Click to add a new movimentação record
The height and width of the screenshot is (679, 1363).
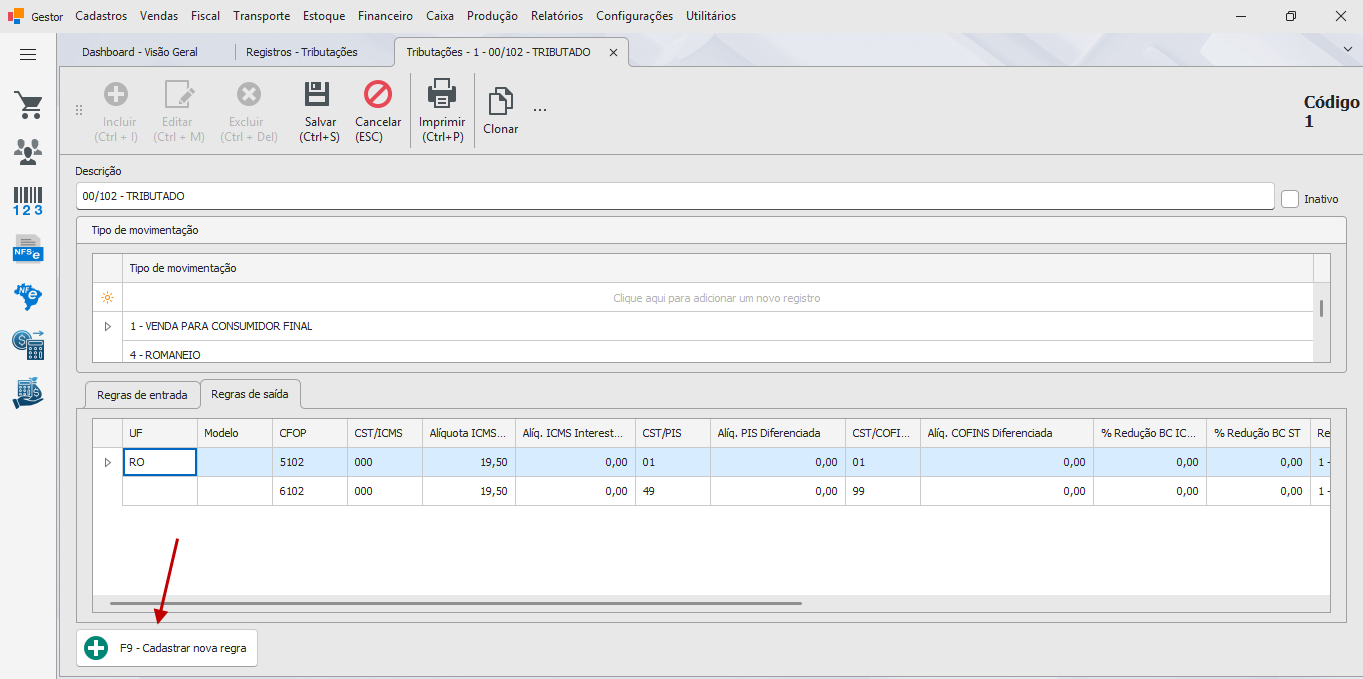coord(717,298)
